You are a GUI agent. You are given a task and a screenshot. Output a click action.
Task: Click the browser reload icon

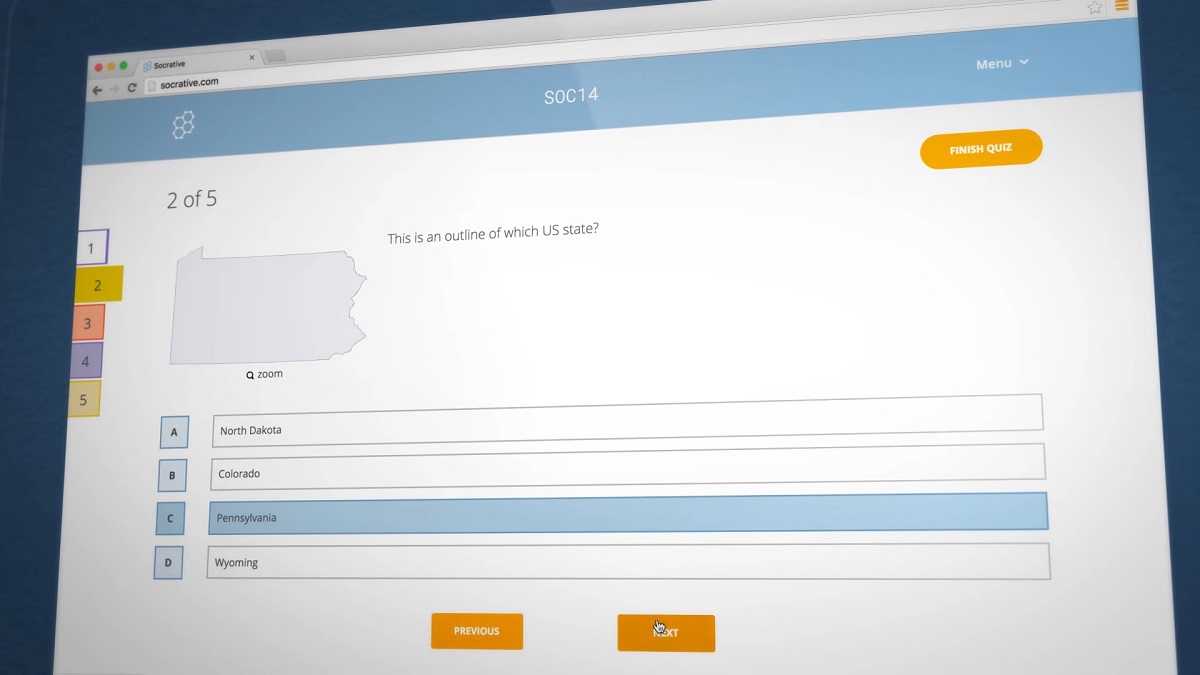(132, 88)
